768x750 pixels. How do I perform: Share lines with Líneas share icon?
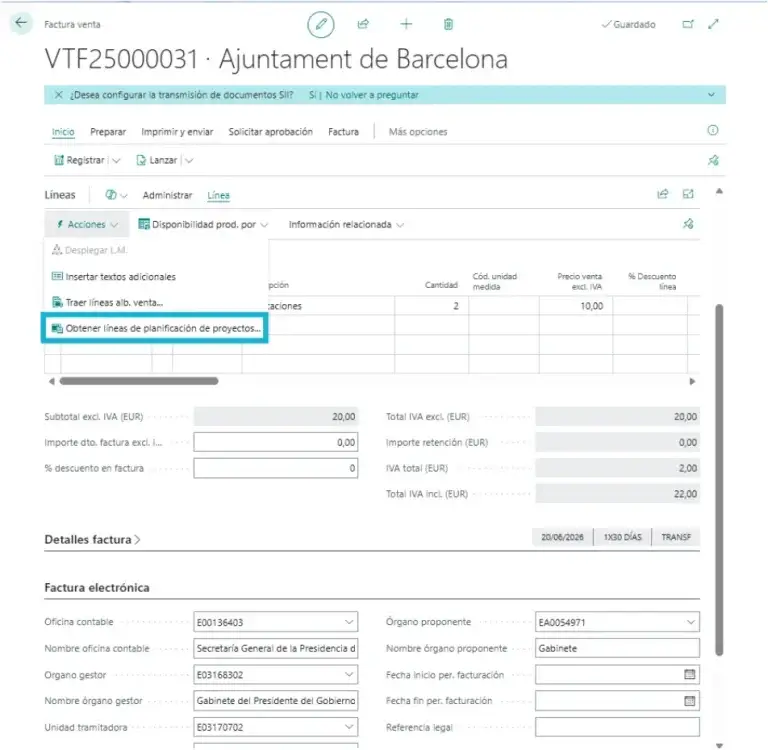point(662,194)
